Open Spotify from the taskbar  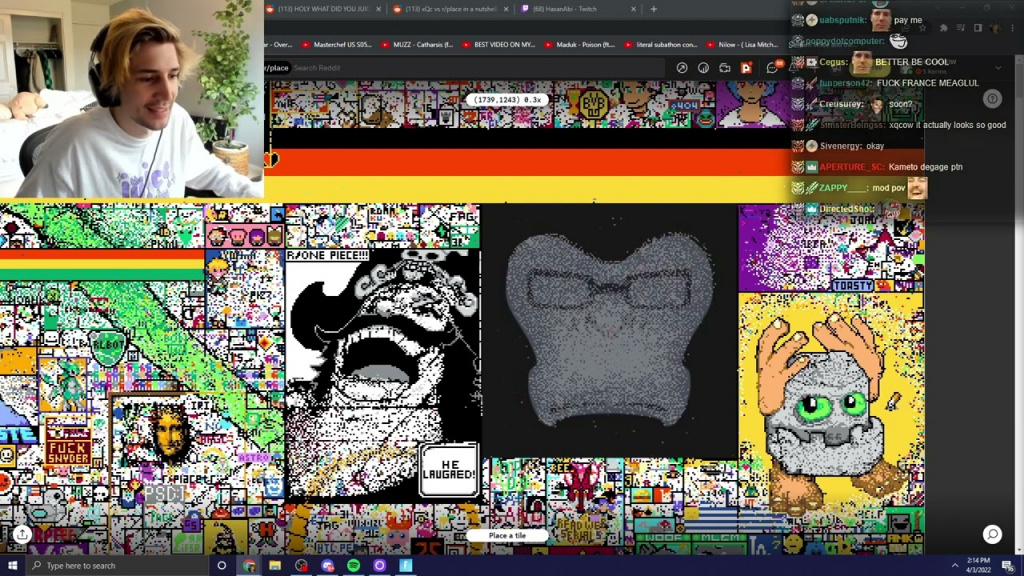point(353,566)
